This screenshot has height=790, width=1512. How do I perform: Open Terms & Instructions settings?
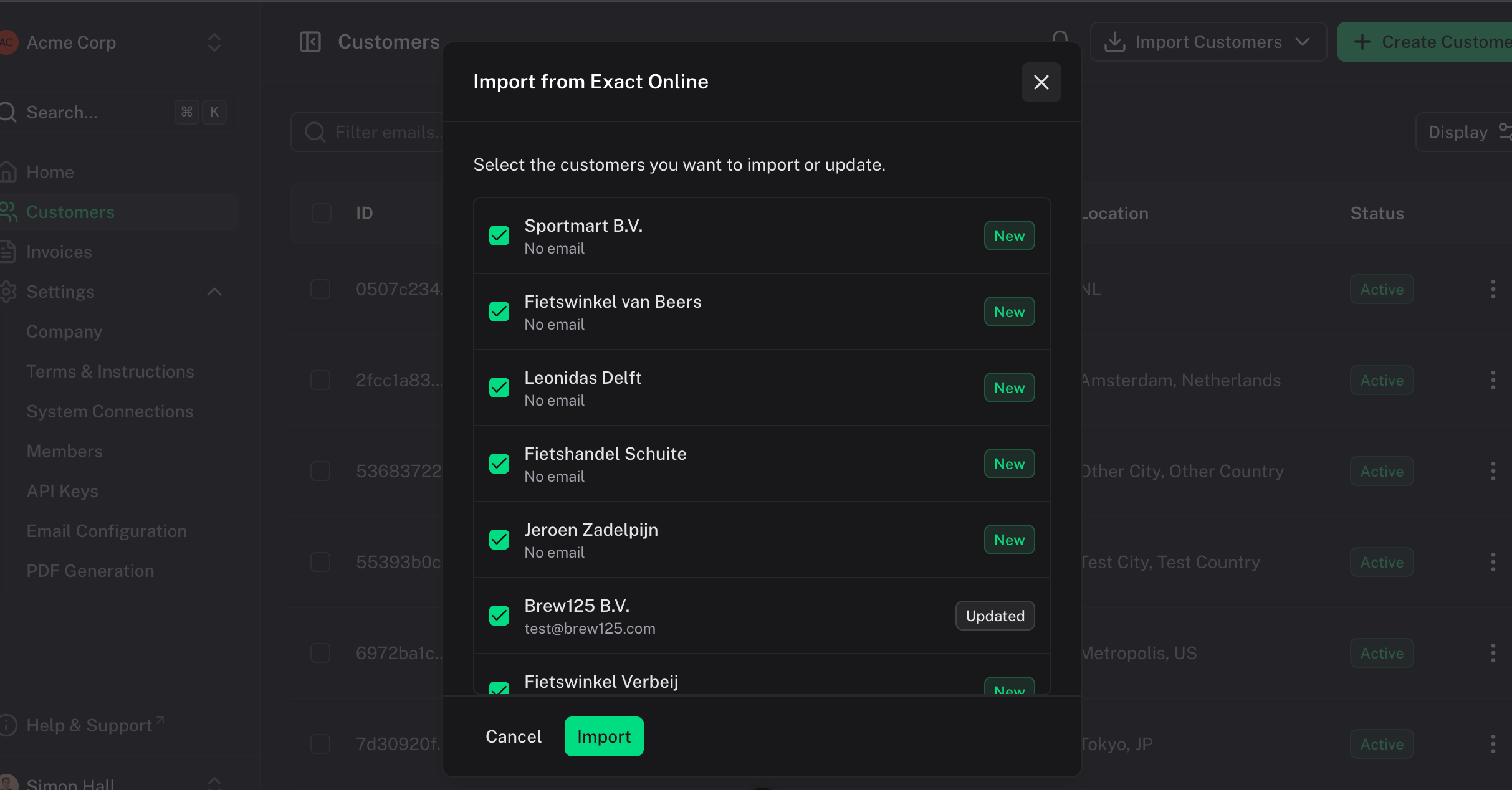coord(110,371)
